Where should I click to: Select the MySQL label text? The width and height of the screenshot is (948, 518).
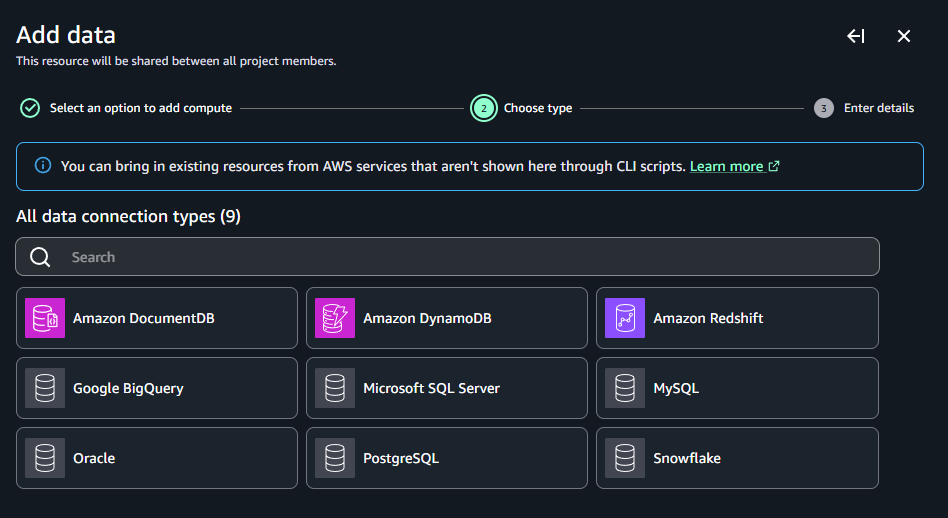click(x=676, y=388)
